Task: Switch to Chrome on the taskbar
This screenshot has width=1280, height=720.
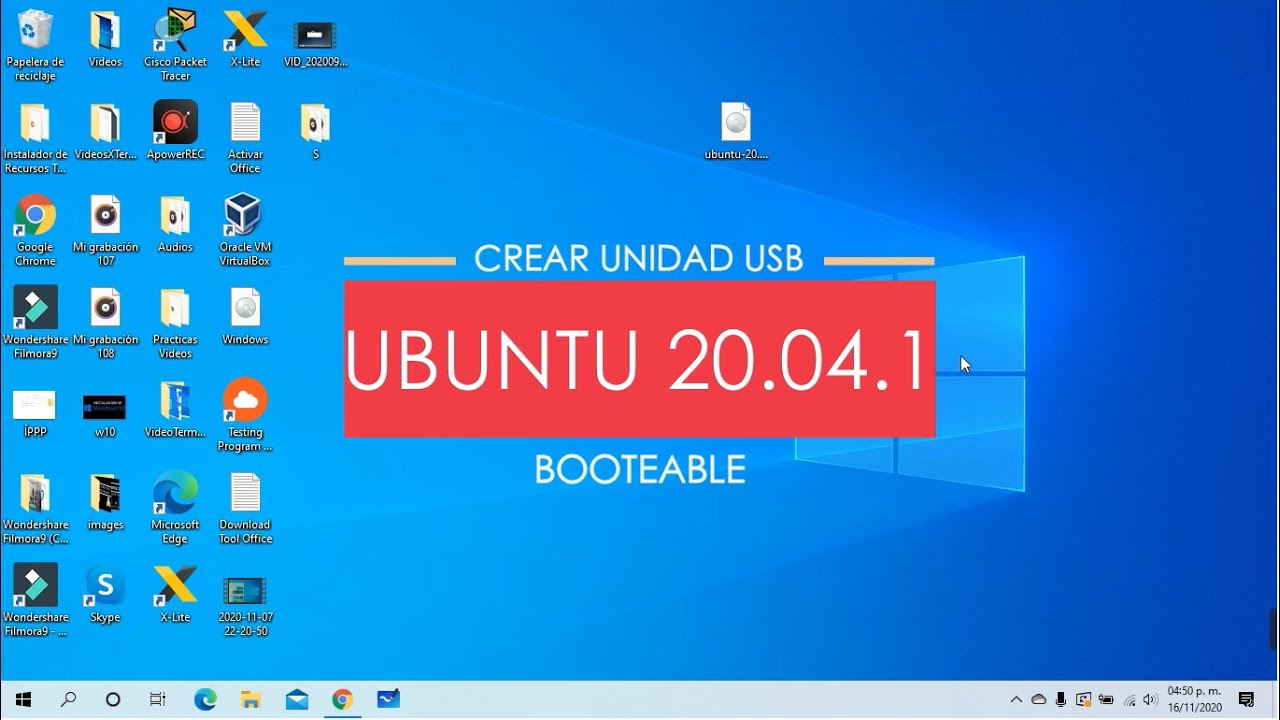Action: (x=343, y=700)
